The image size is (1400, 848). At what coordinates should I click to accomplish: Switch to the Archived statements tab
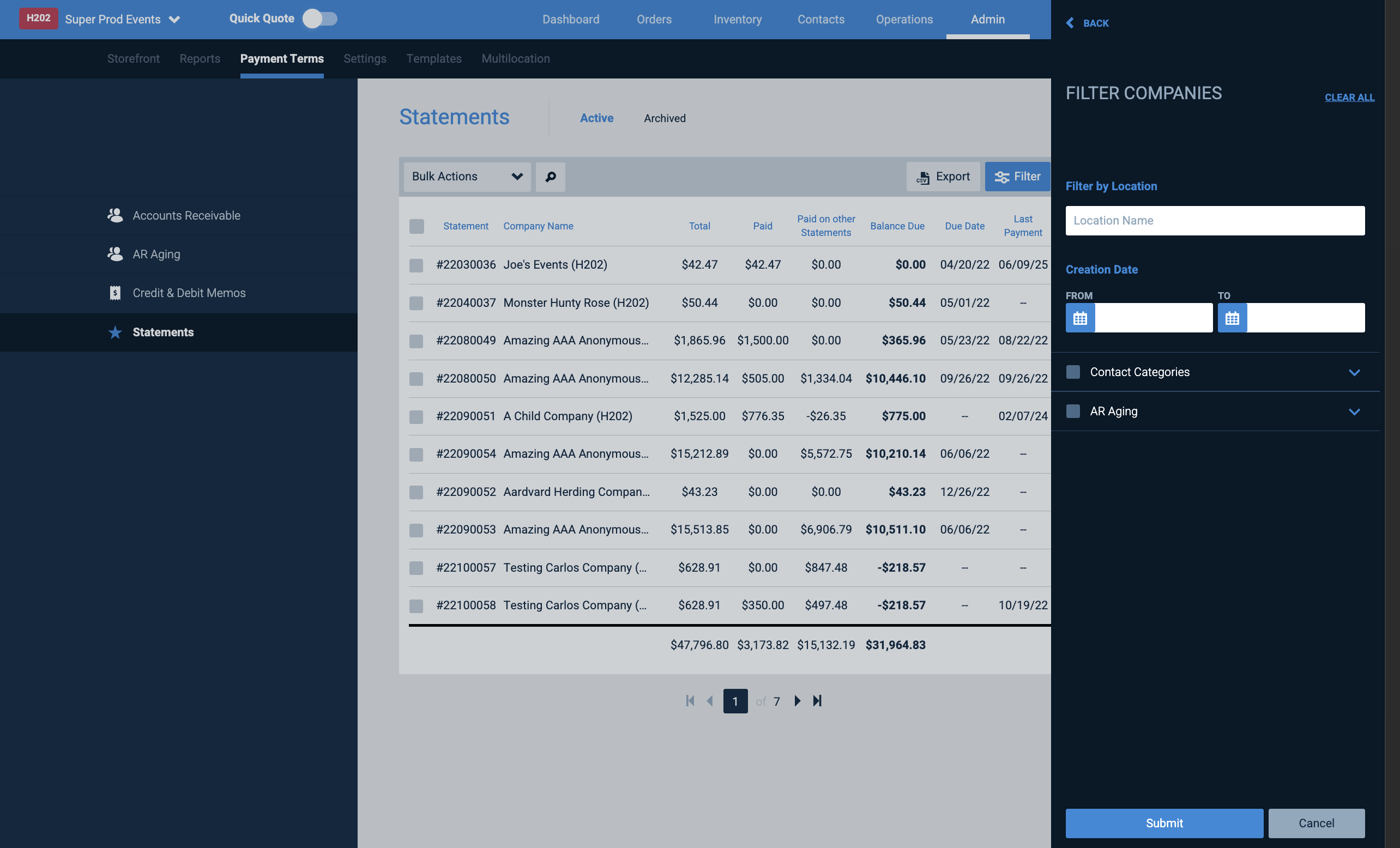[664, 118]
